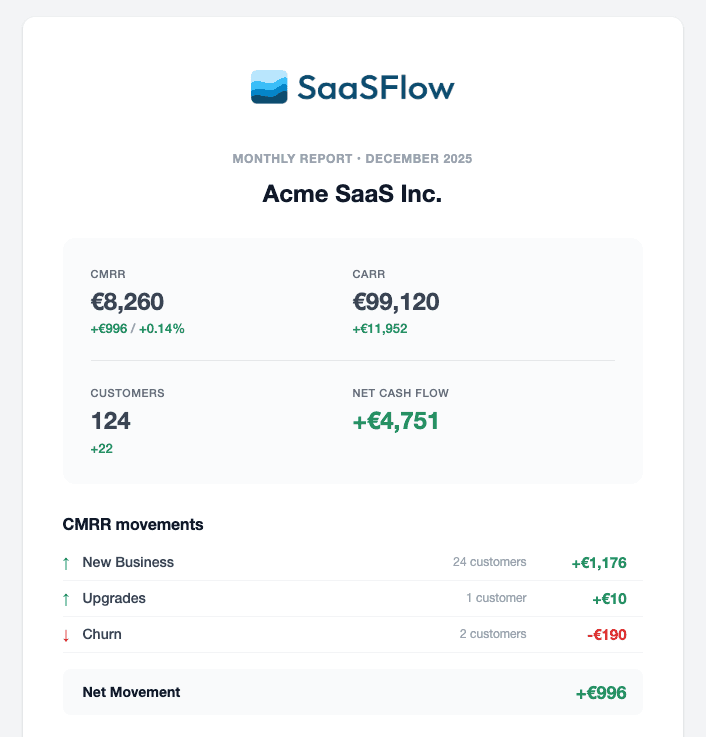Click the SaaSFlow wave logo icon

(269, 87)
